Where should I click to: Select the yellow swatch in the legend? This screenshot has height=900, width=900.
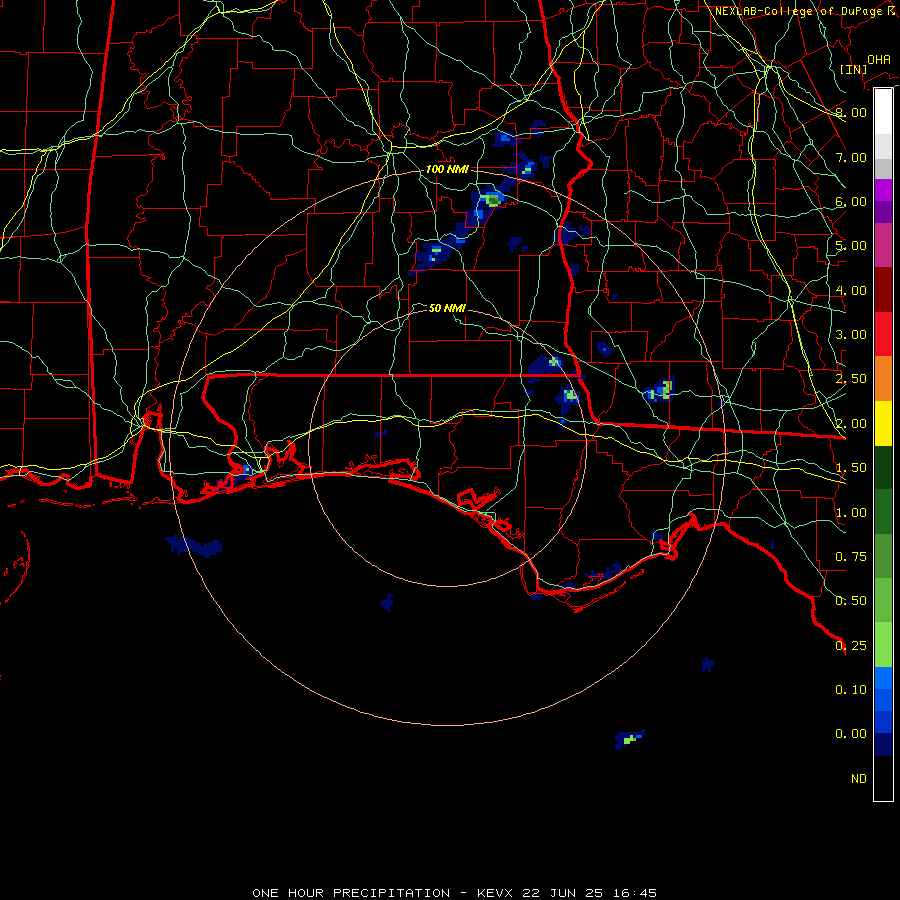click(x=883, y=423)
